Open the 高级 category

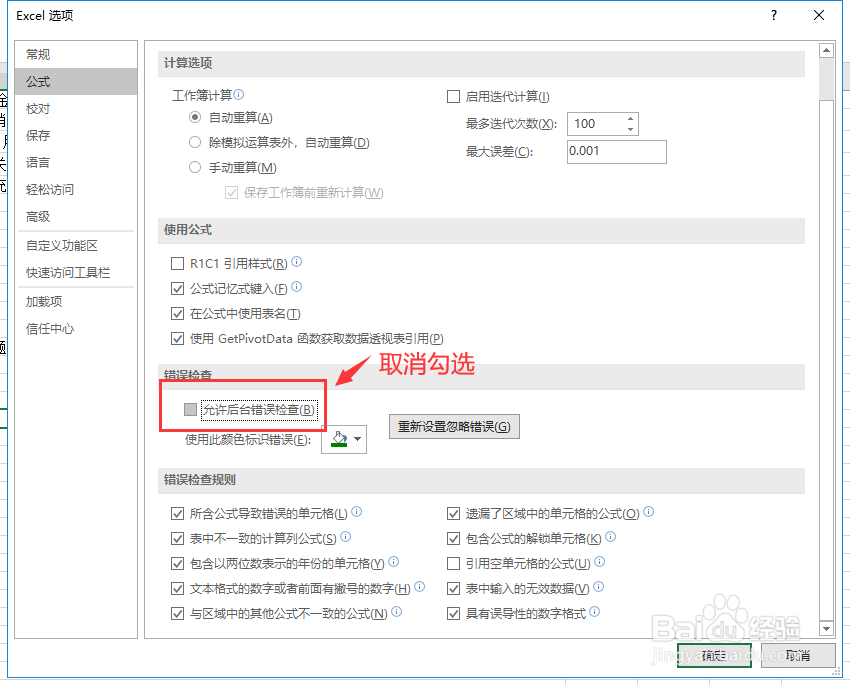(76, 217)
